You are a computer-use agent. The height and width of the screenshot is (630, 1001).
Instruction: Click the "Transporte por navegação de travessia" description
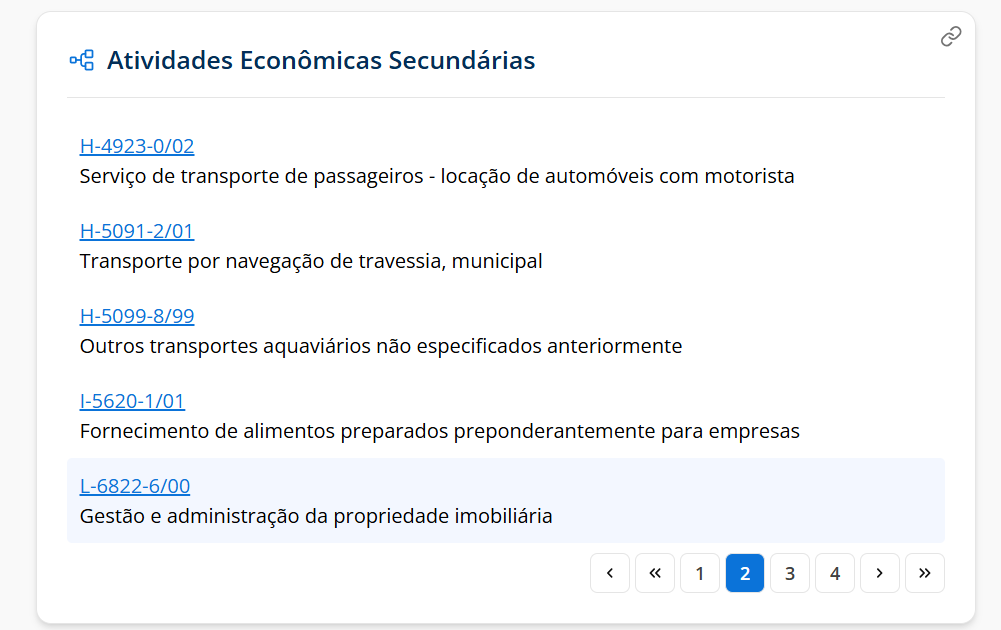[311, 262]
